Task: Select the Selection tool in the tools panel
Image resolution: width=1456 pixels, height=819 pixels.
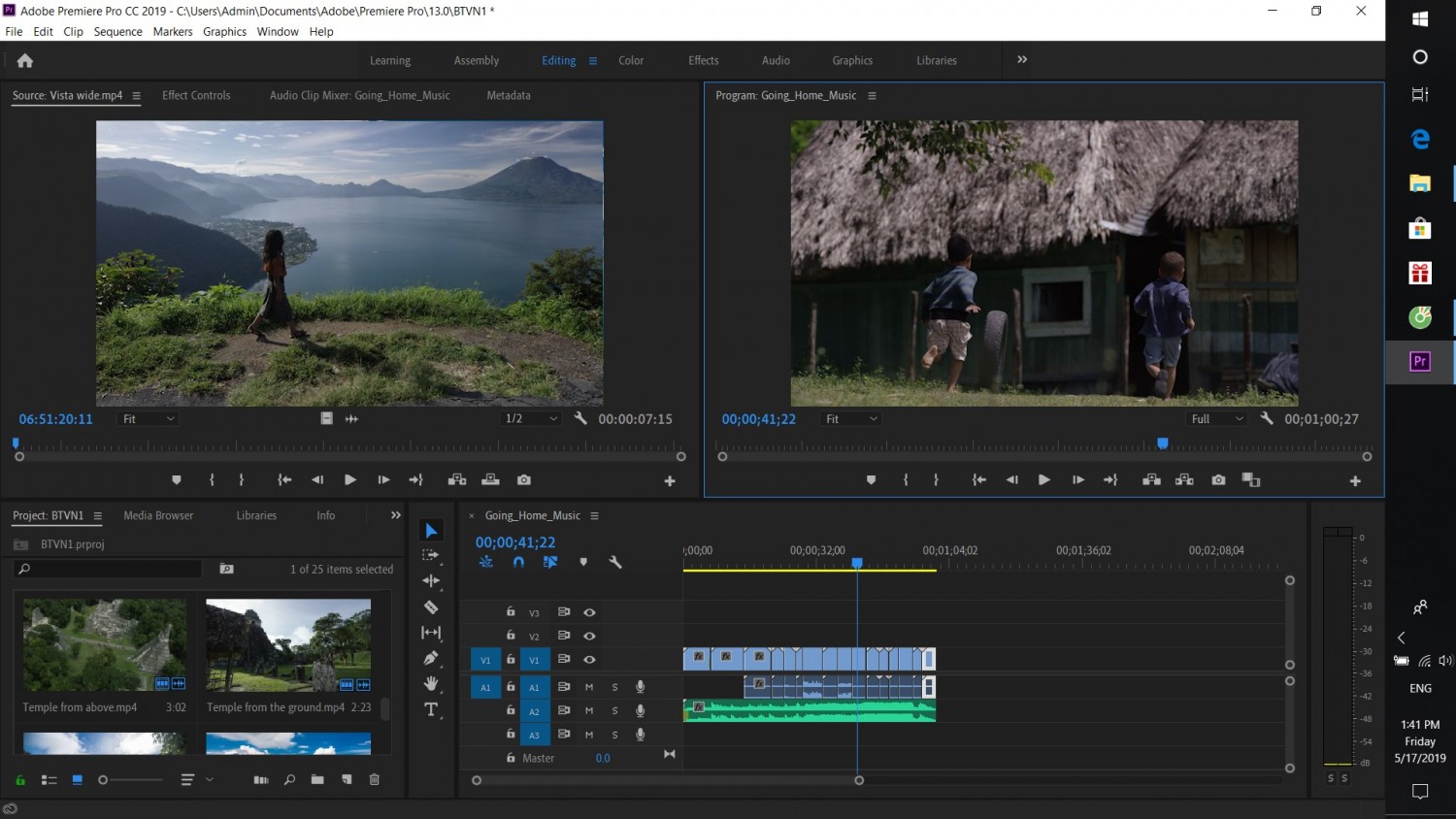Action: [432, 530]
